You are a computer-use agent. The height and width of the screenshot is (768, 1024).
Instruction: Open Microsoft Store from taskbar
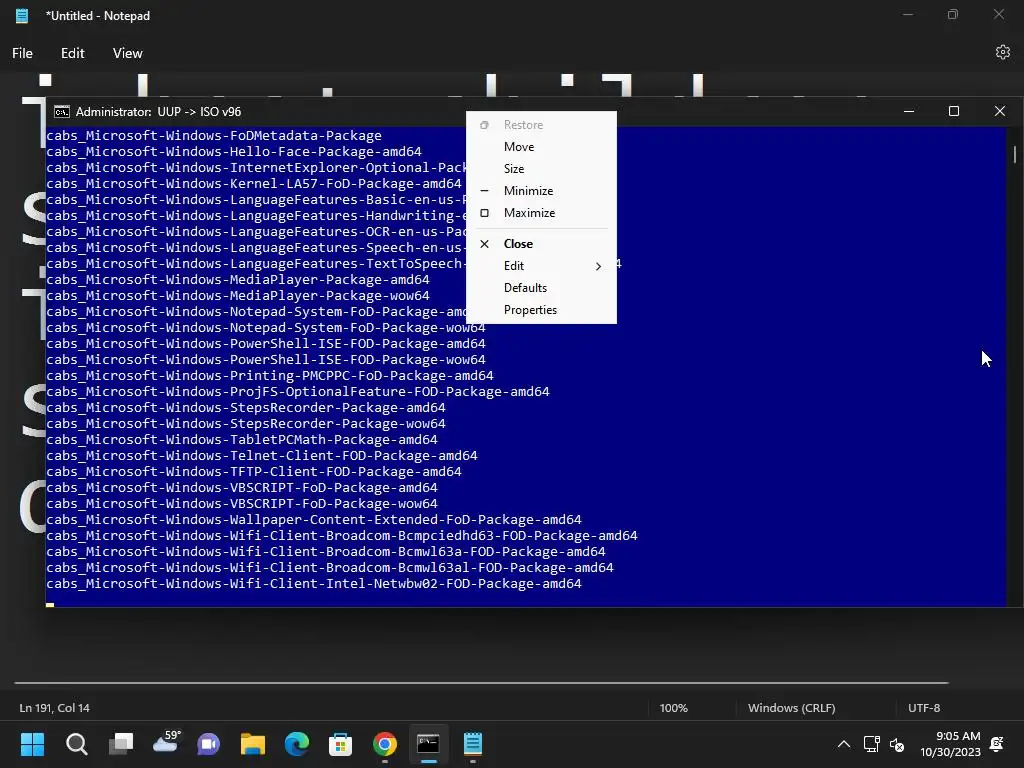tap(340, 744)
